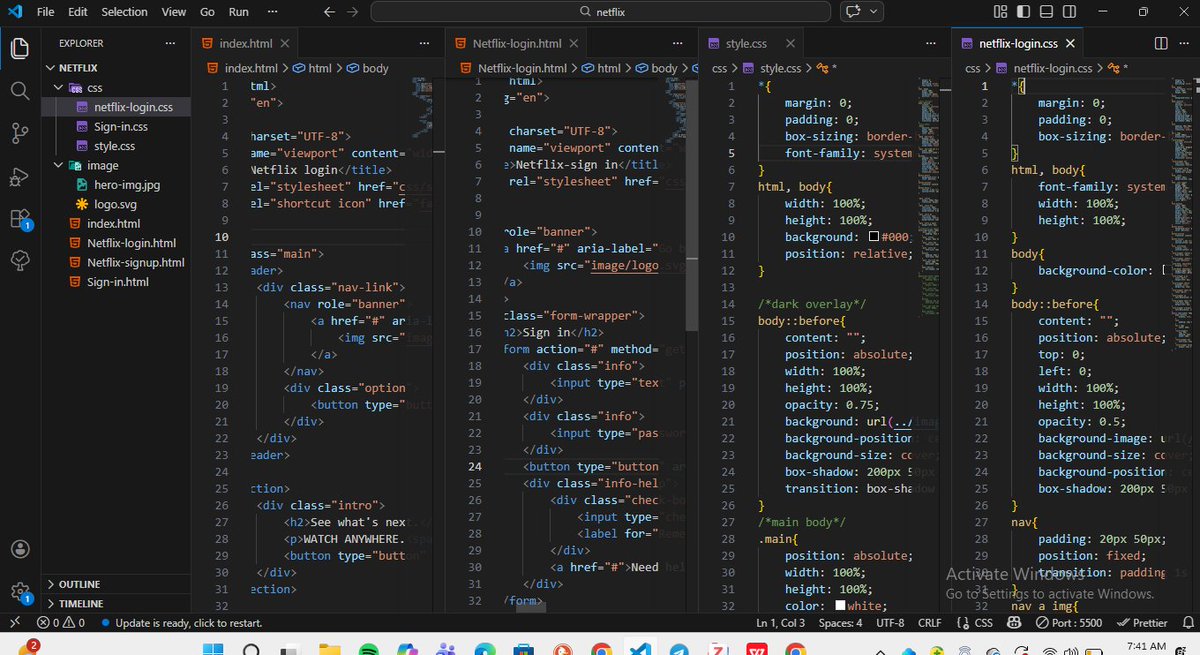The height and width of the screenshot is (655, 1200).
Task: Close the index.html tab
Action: 284,44
